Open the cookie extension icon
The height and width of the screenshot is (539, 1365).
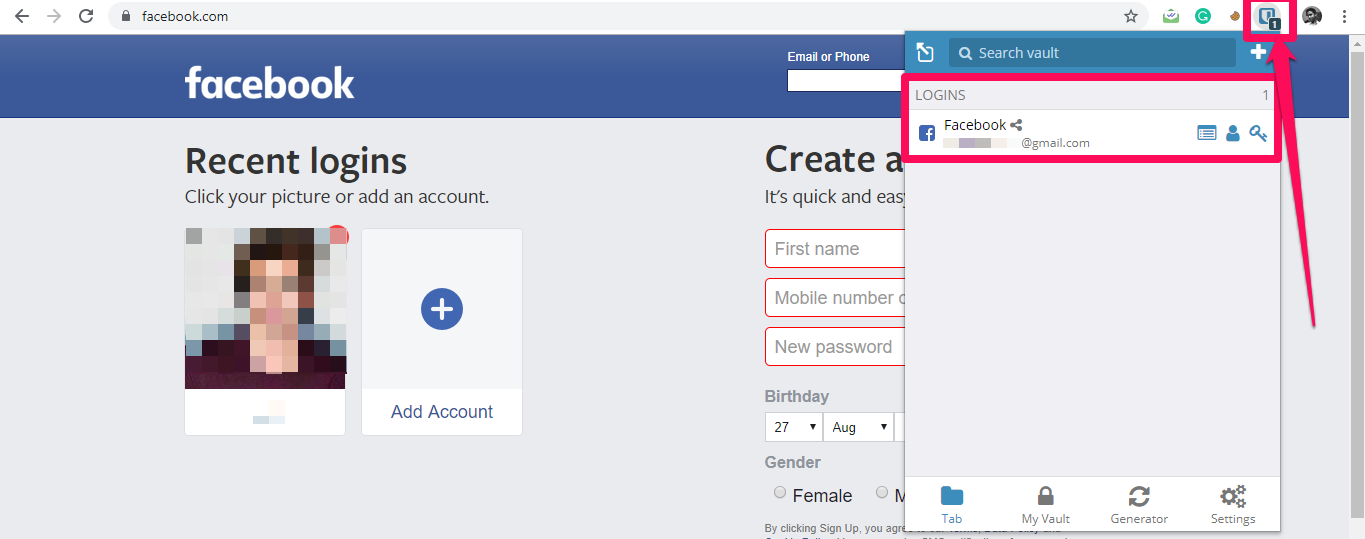click(1237, 16)
